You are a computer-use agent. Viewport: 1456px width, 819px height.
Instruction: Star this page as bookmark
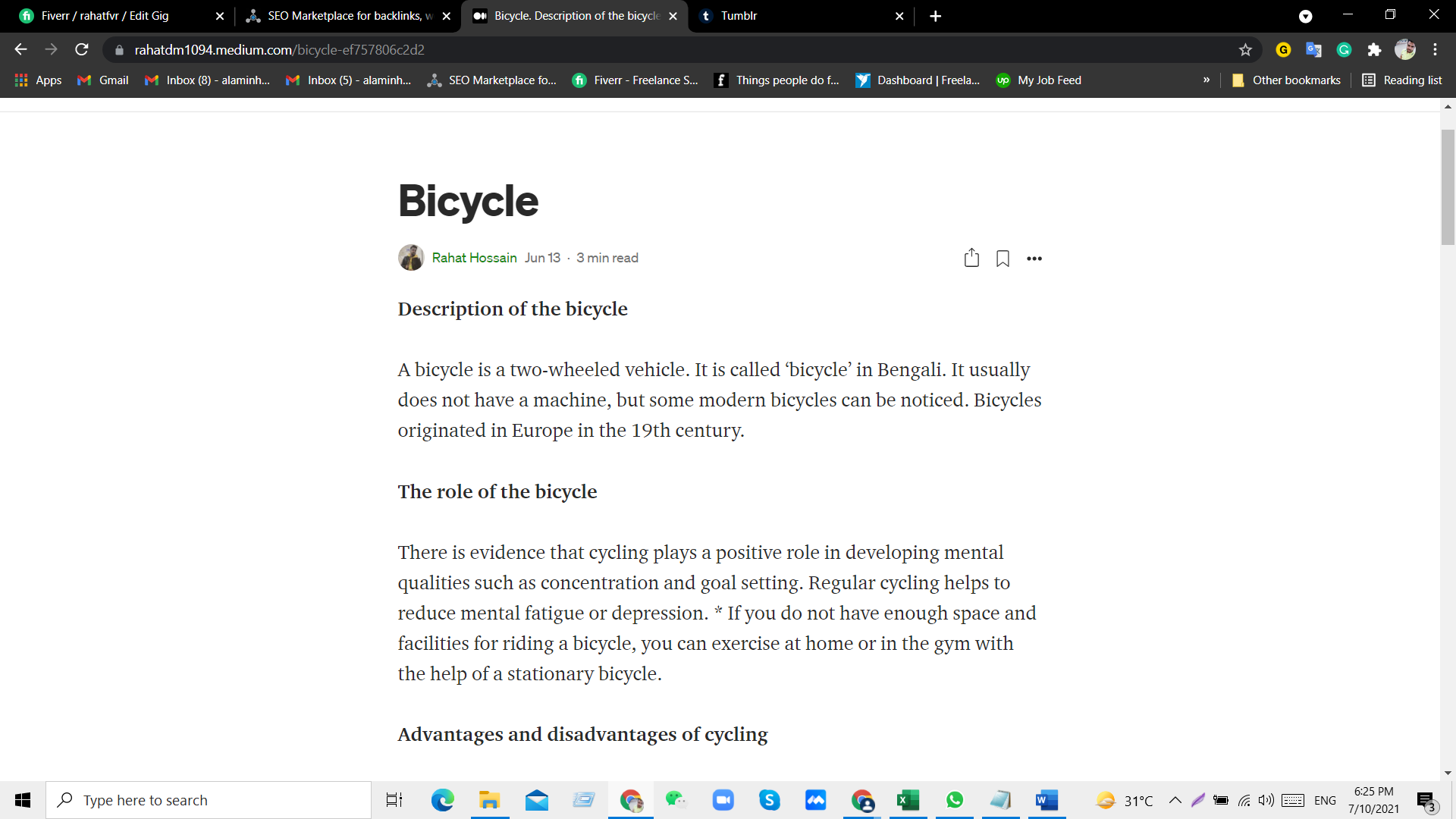click(1245, 50)
